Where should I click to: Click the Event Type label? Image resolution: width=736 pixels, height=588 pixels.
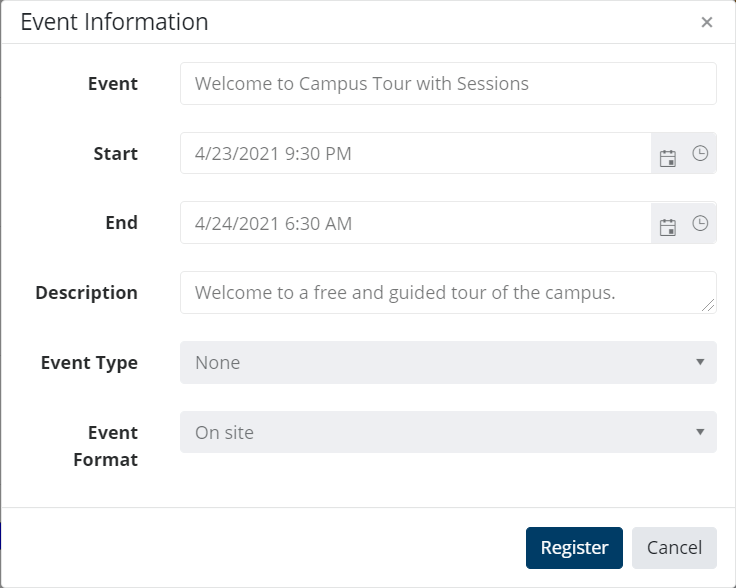pos(89,363)
